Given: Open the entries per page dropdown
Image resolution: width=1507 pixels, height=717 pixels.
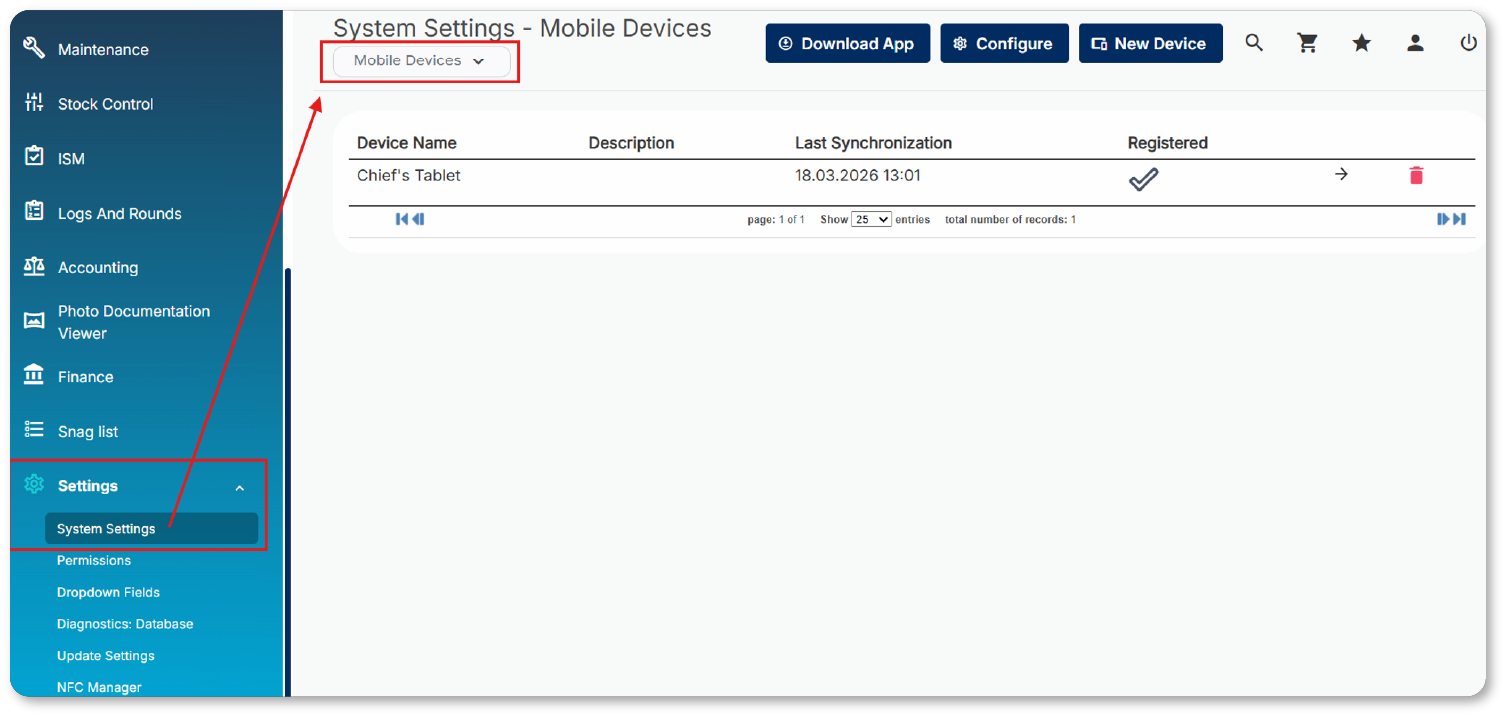Looking at the screenshot, I should point(871,220).
